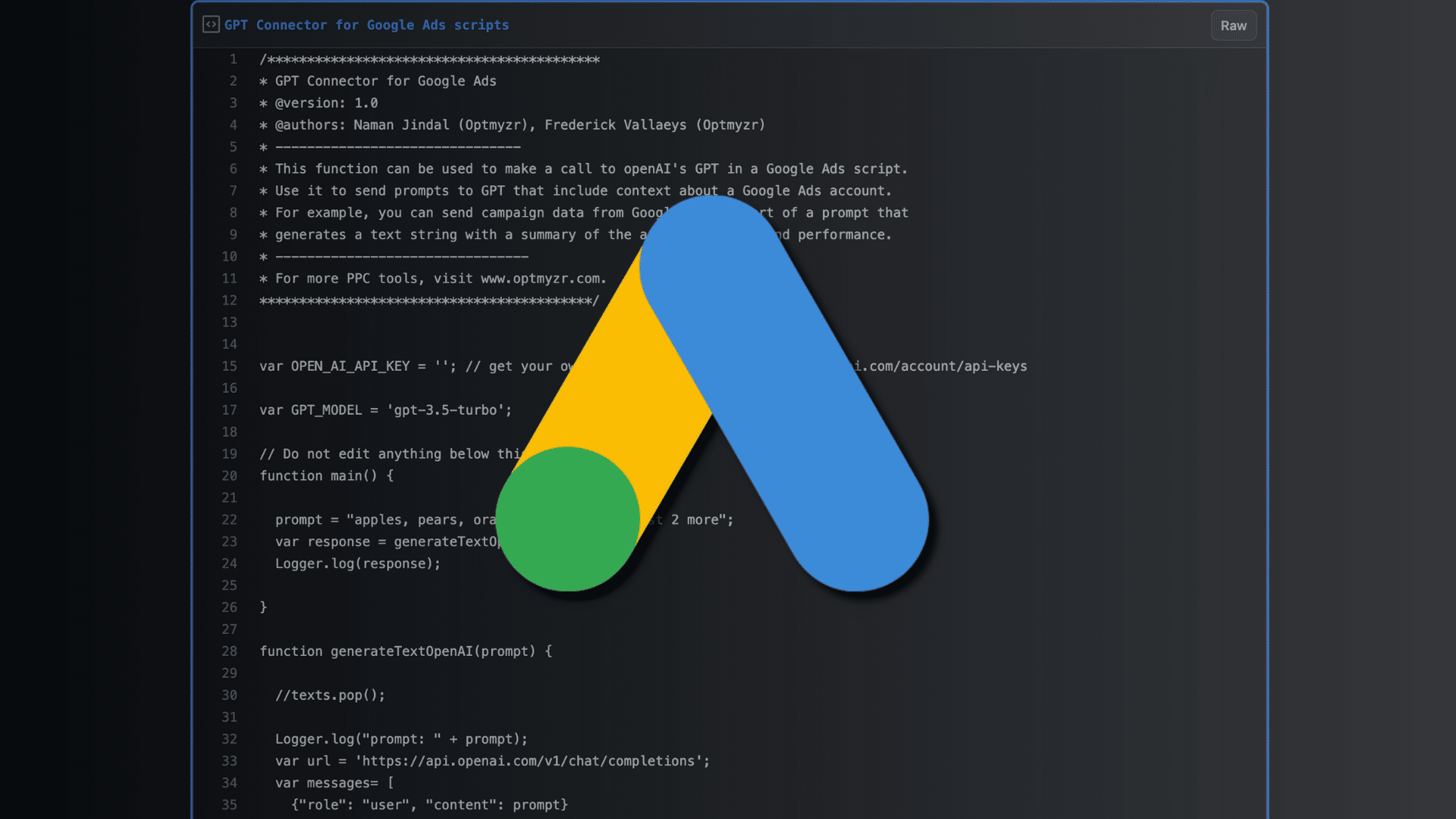Viewport: 1456px width, 819px height.
Task: Click the closing brace on line 26
Action: click(x=262, y=607)
